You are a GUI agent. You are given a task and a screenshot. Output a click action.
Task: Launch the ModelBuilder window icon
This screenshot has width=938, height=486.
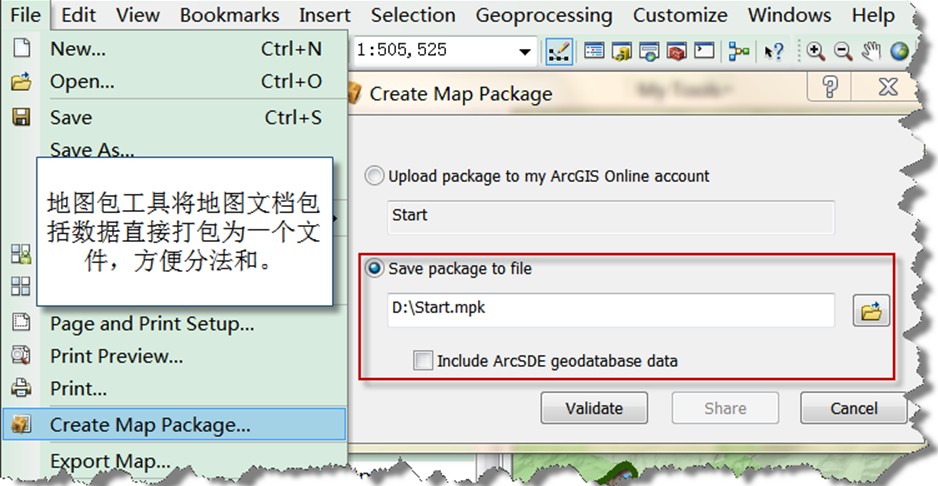[x=739, y=51]
